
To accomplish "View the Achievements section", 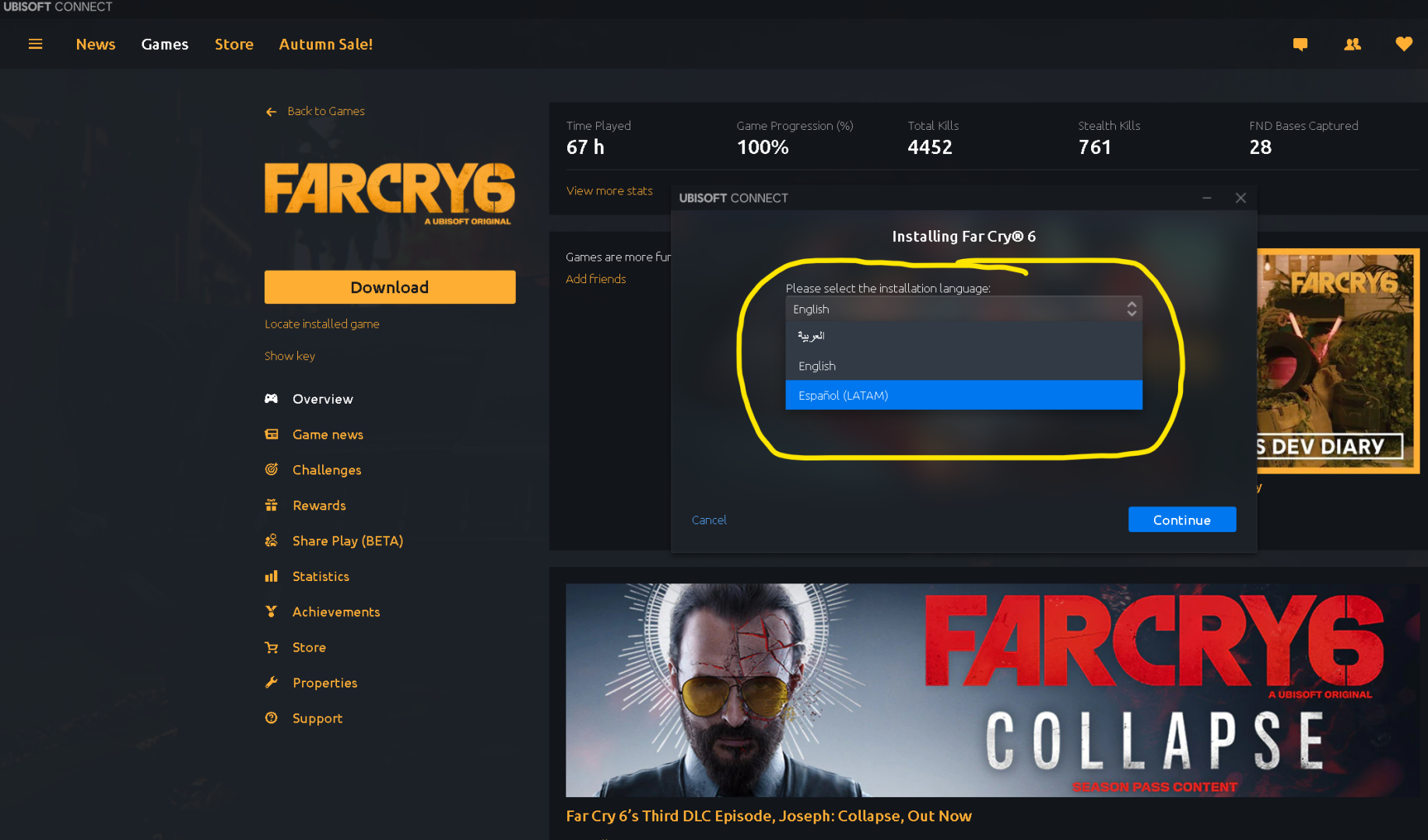I will point(336,612).
